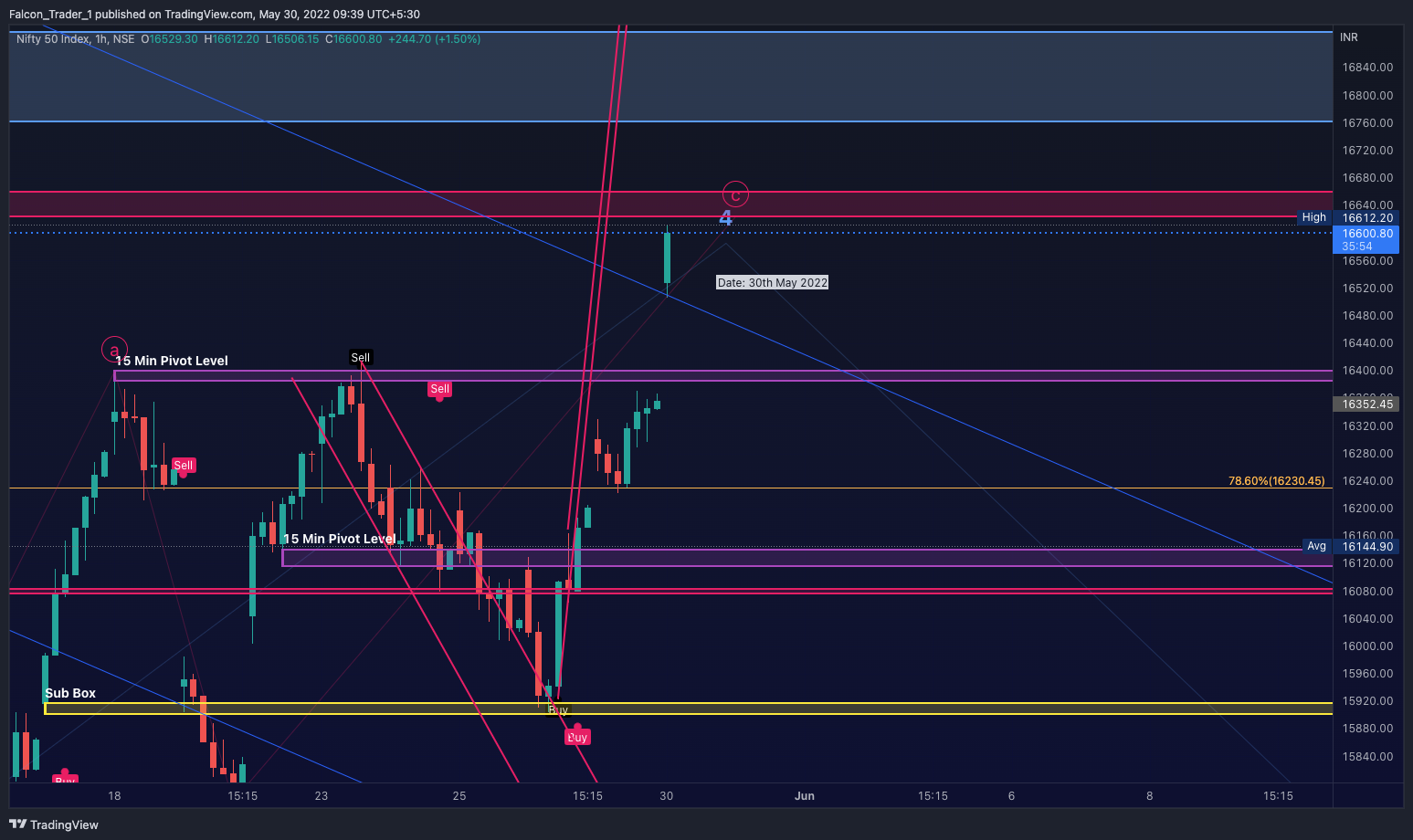This screenshot has width=1413, height=840.
Task: Click the 16000.00 price axis tick
Action: click(x=1367, y=646)
